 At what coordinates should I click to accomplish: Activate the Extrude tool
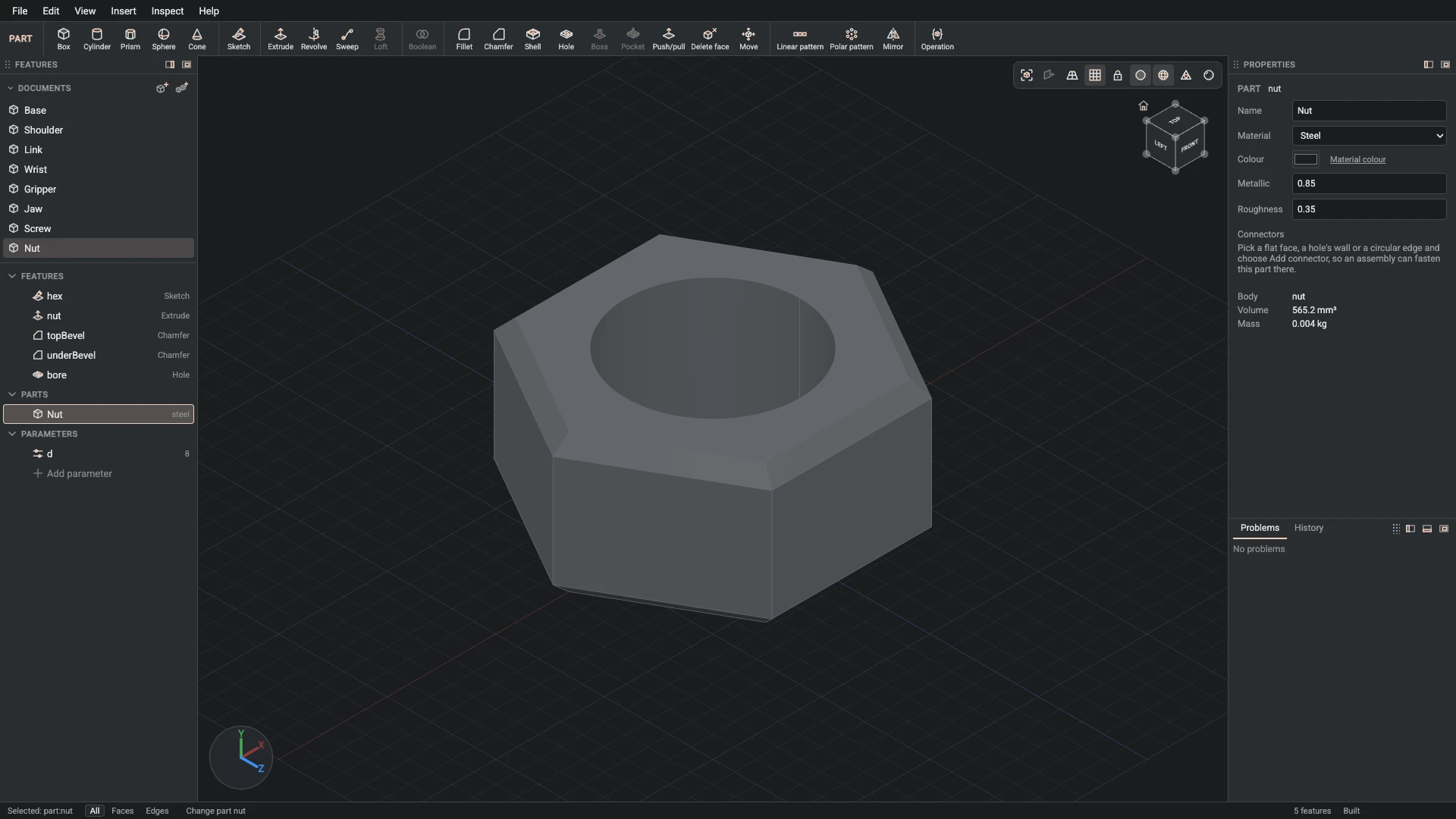point(281,39)
